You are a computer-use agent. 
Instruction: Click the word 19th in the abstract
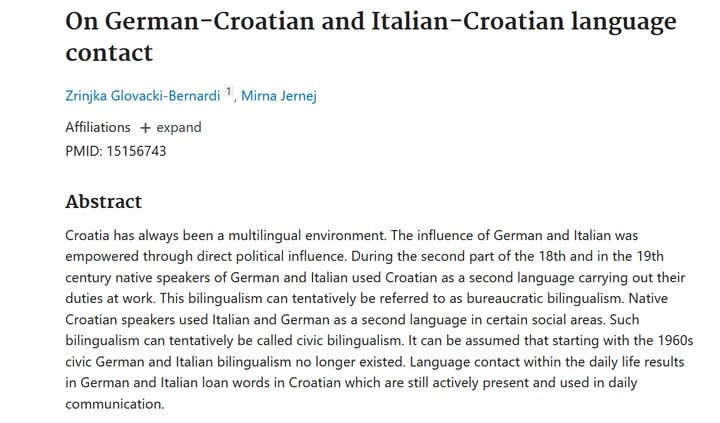click(650, 256)
